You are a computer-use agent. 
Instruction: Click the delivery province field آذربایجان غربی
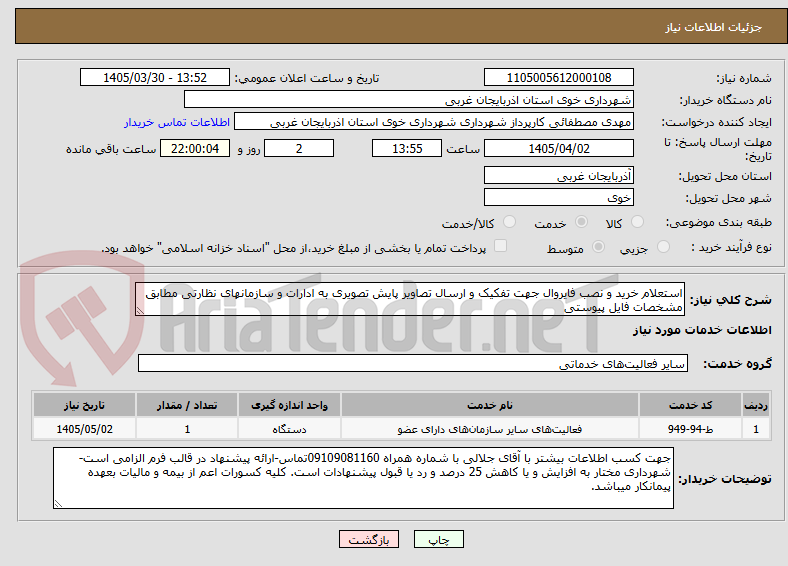558,175
